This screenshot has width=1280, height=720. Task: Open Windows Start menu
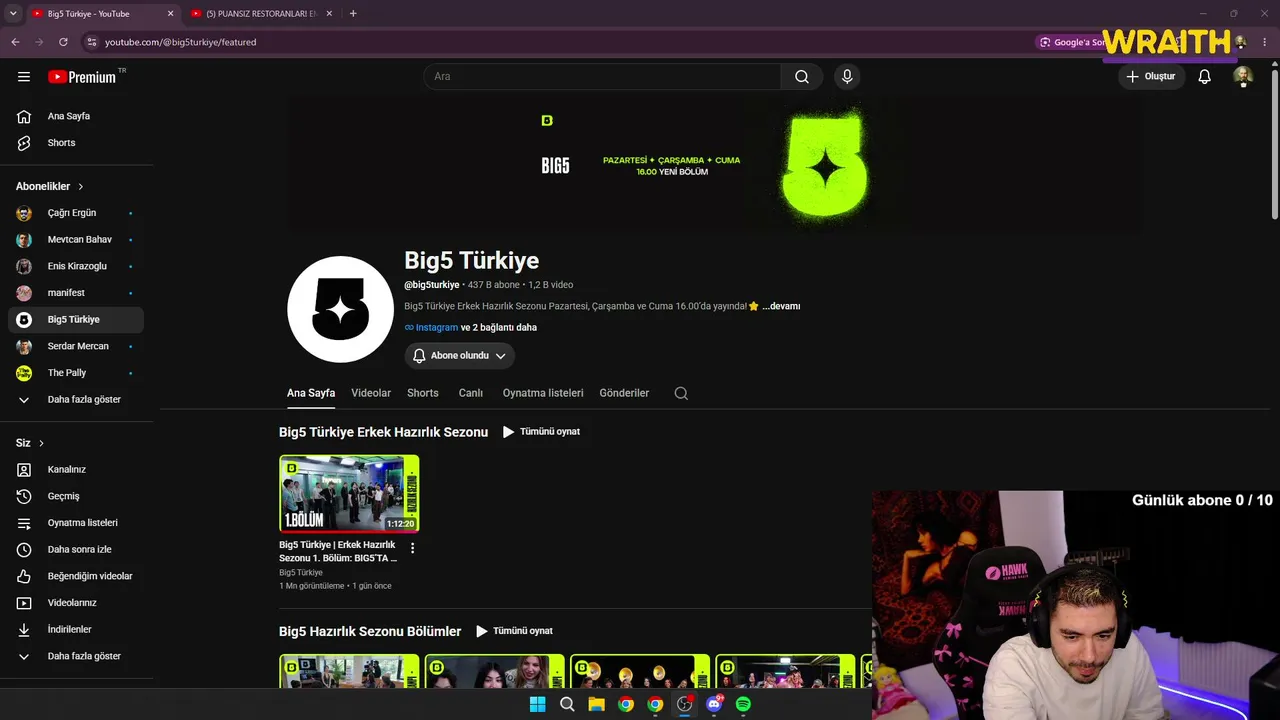pos(537,704)
